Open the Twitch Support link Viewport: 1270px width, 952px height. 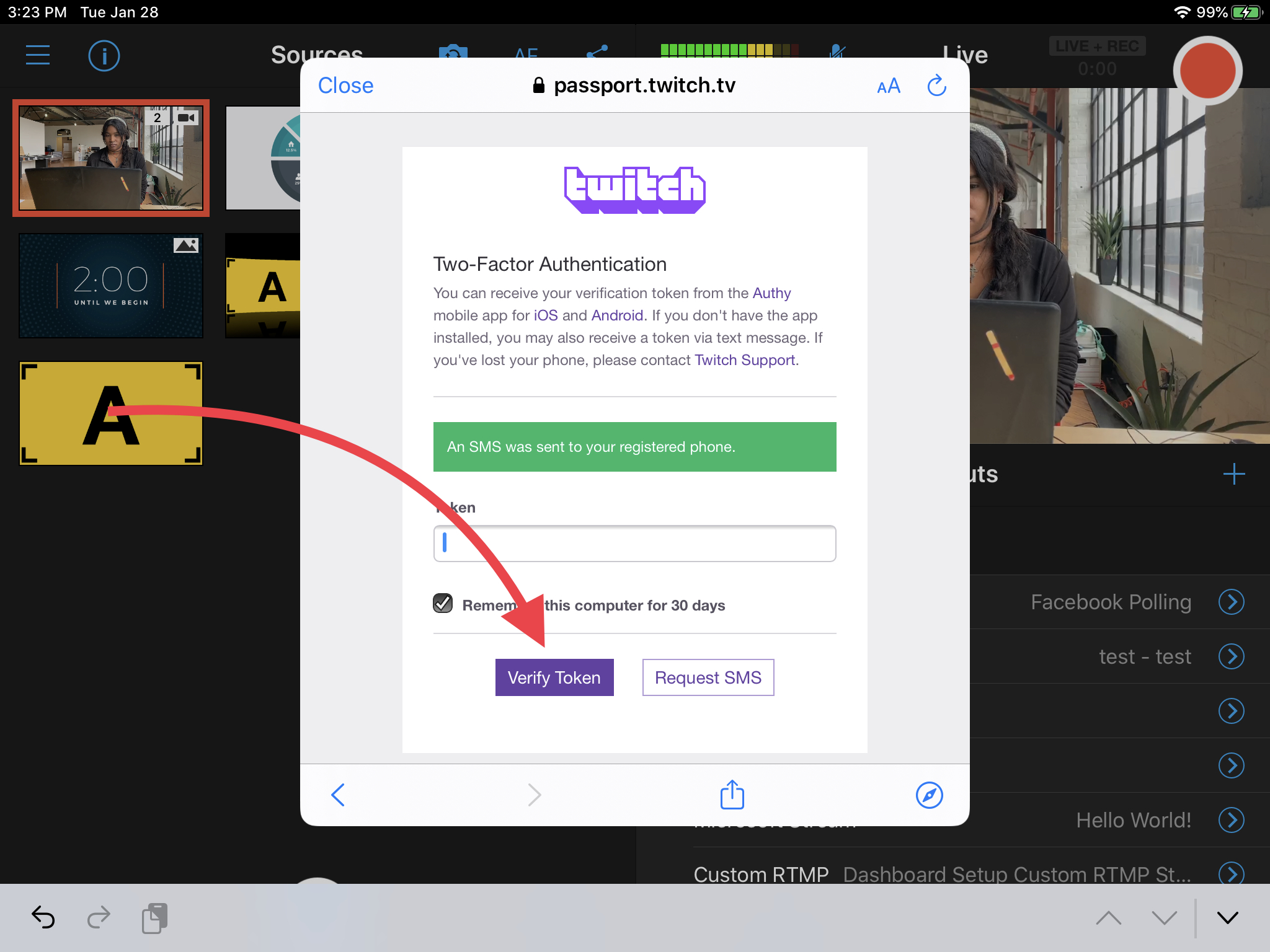pos(745,360)
